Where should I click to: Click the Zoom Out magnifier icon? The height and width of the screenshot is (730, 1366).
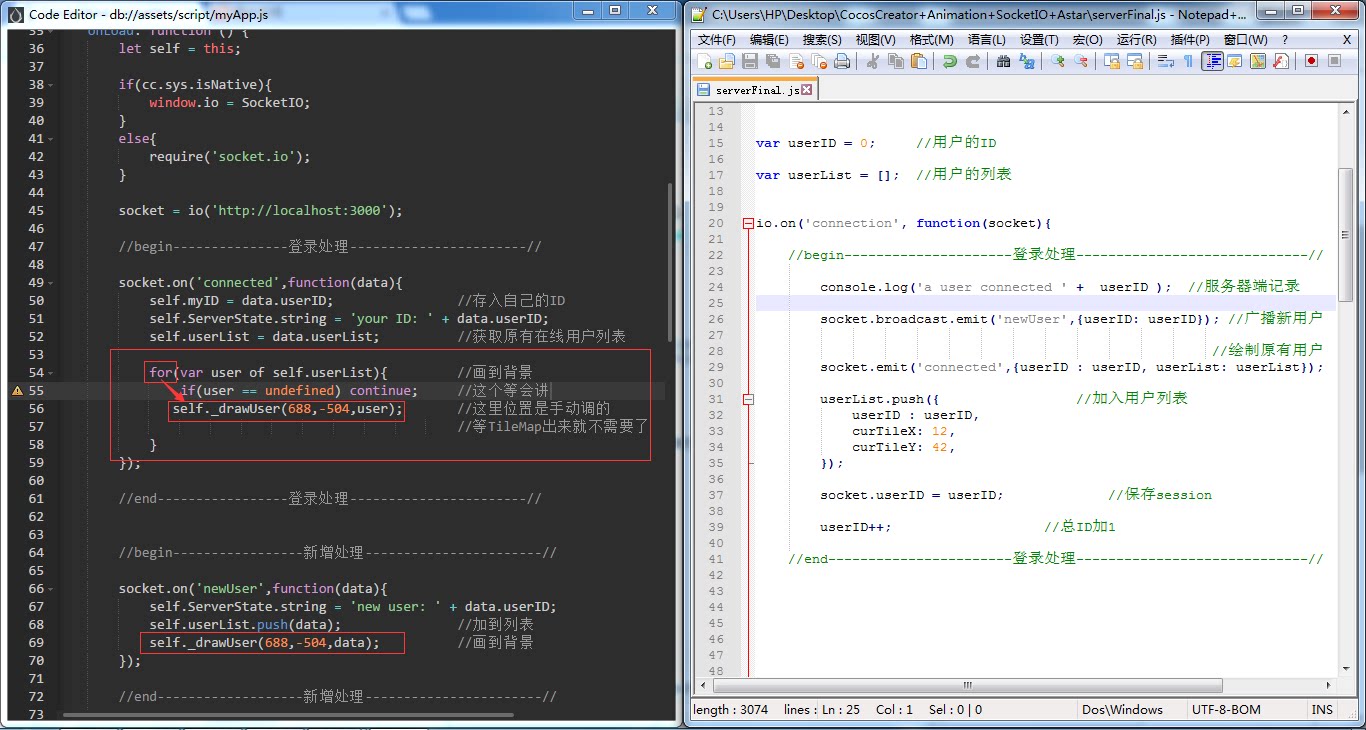pyautogui.click(x=1080, y=61)
